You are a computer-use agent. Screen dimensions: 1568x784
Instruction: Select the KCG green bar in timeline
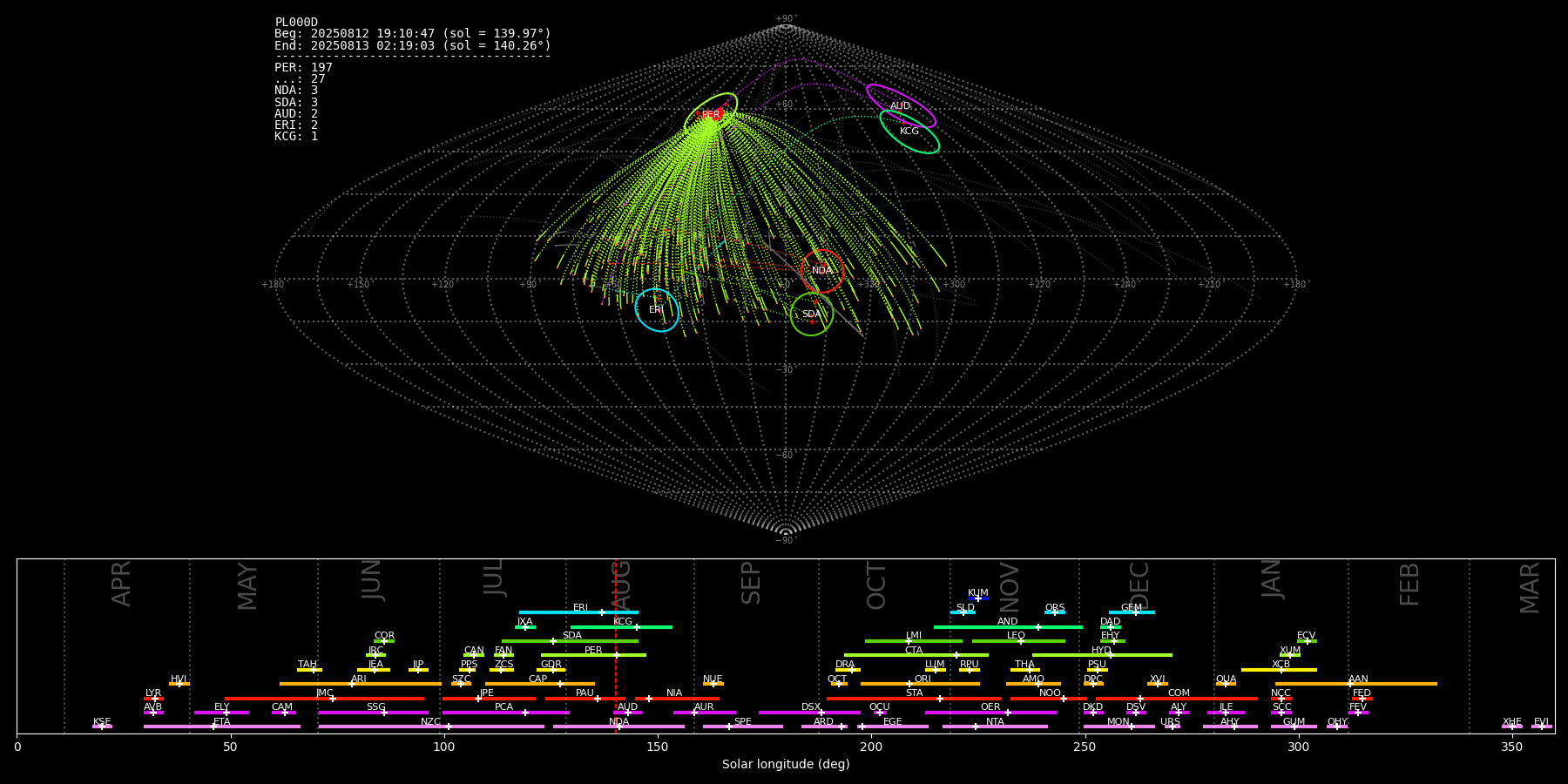click(621, 627)
